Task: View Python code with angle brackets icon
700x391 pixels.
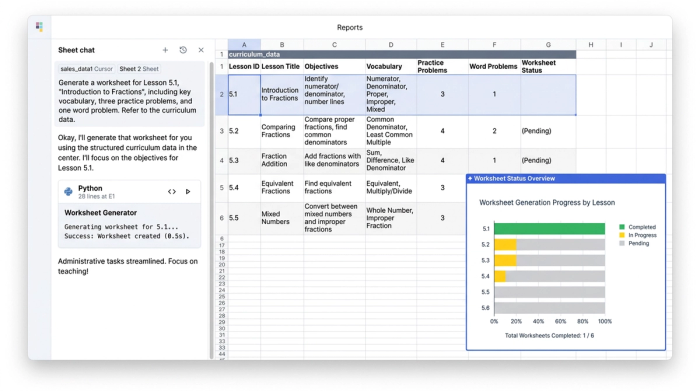Action: (x=172, y=191)
